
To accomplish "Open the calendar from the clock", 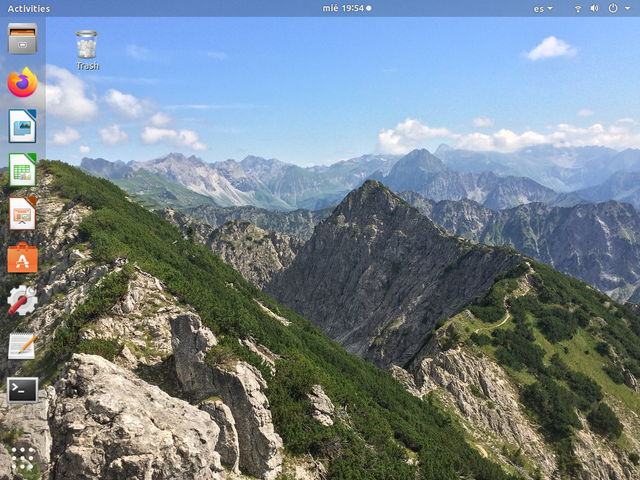I will 343,8.
